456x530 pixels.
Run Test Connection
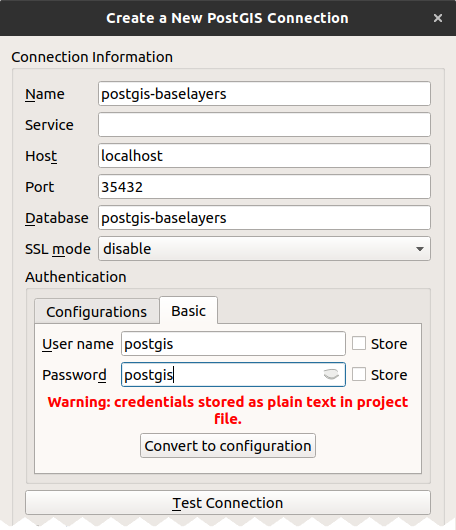pos(228,503)
